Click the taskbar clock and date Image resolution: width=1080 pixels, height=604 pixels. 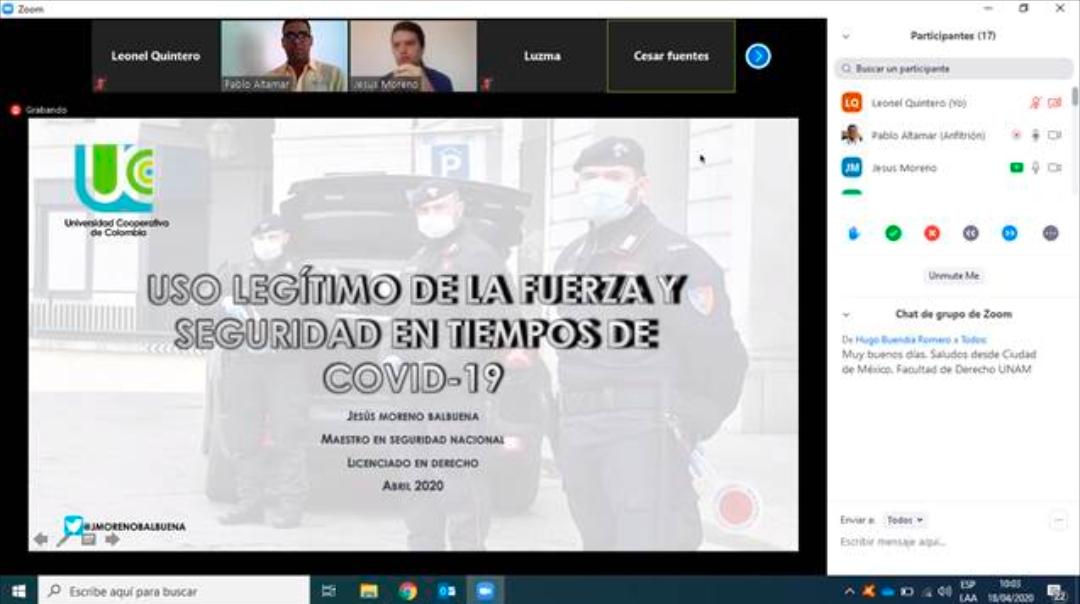pyautogui.click(x=1010, y=592)
